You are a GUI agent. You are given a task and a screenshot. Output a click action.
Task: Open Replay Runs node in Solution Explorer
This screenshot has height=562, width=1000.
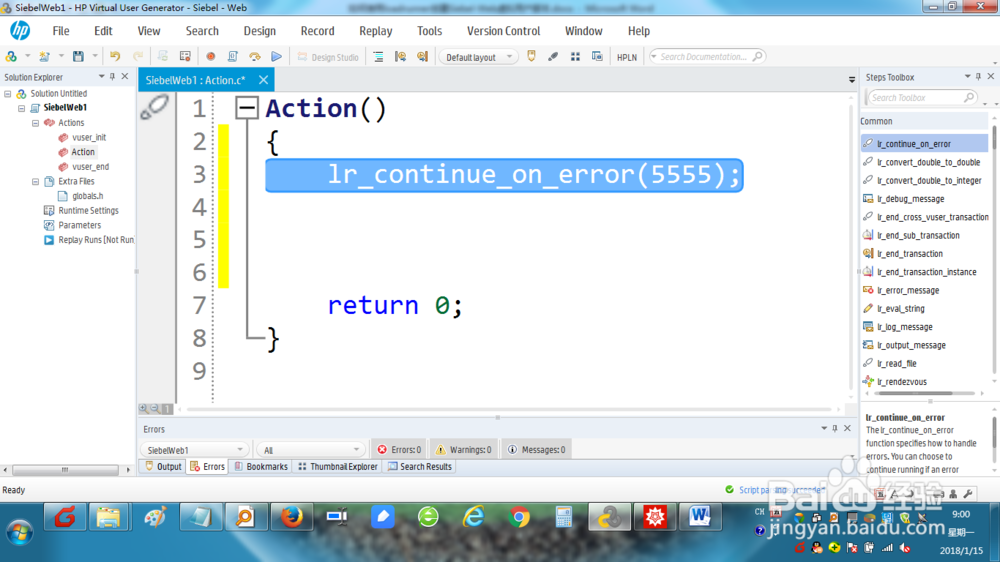click(96, 240)
